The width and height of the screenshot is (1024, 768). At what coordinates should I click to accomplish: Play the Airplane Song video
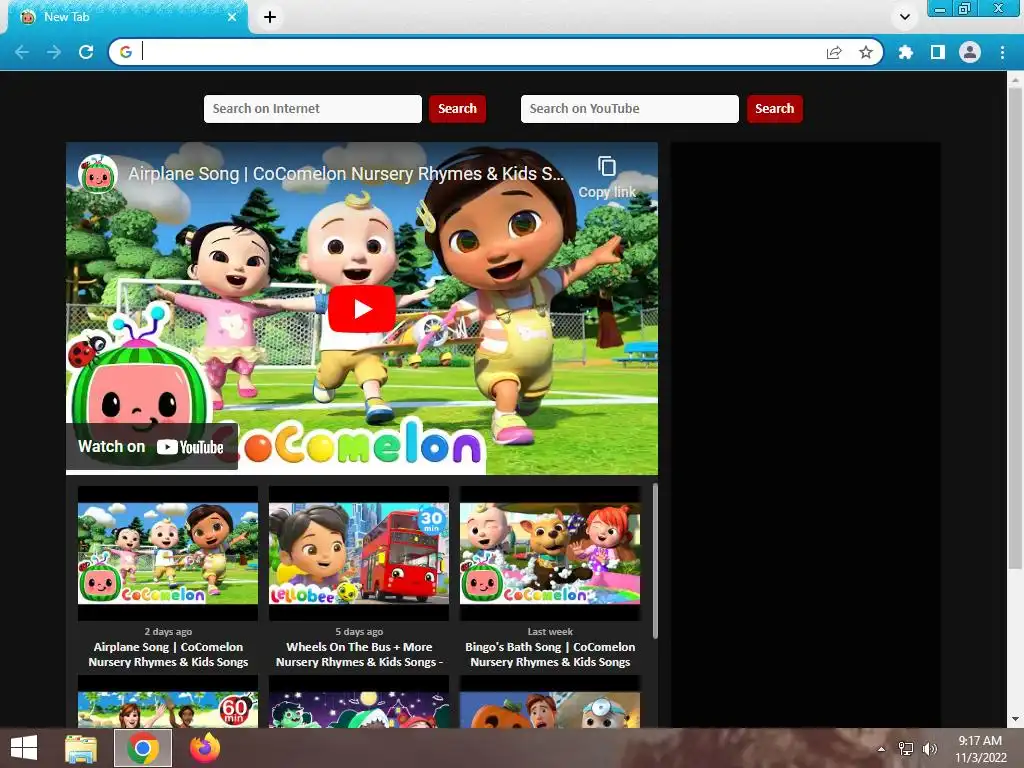362,309
